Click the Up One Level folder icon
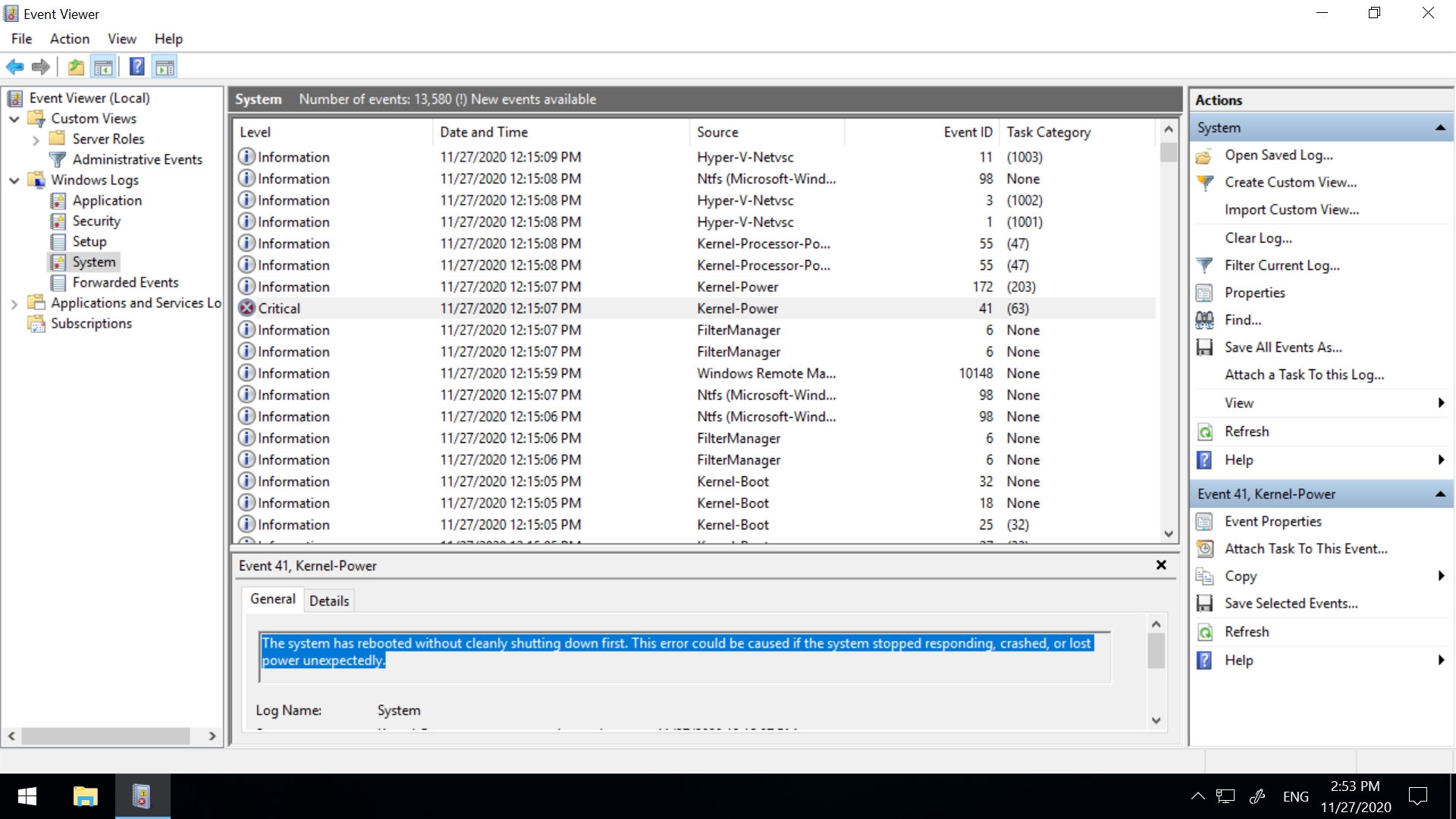This screenshot has height=819, width=1456. coord(76,67)
